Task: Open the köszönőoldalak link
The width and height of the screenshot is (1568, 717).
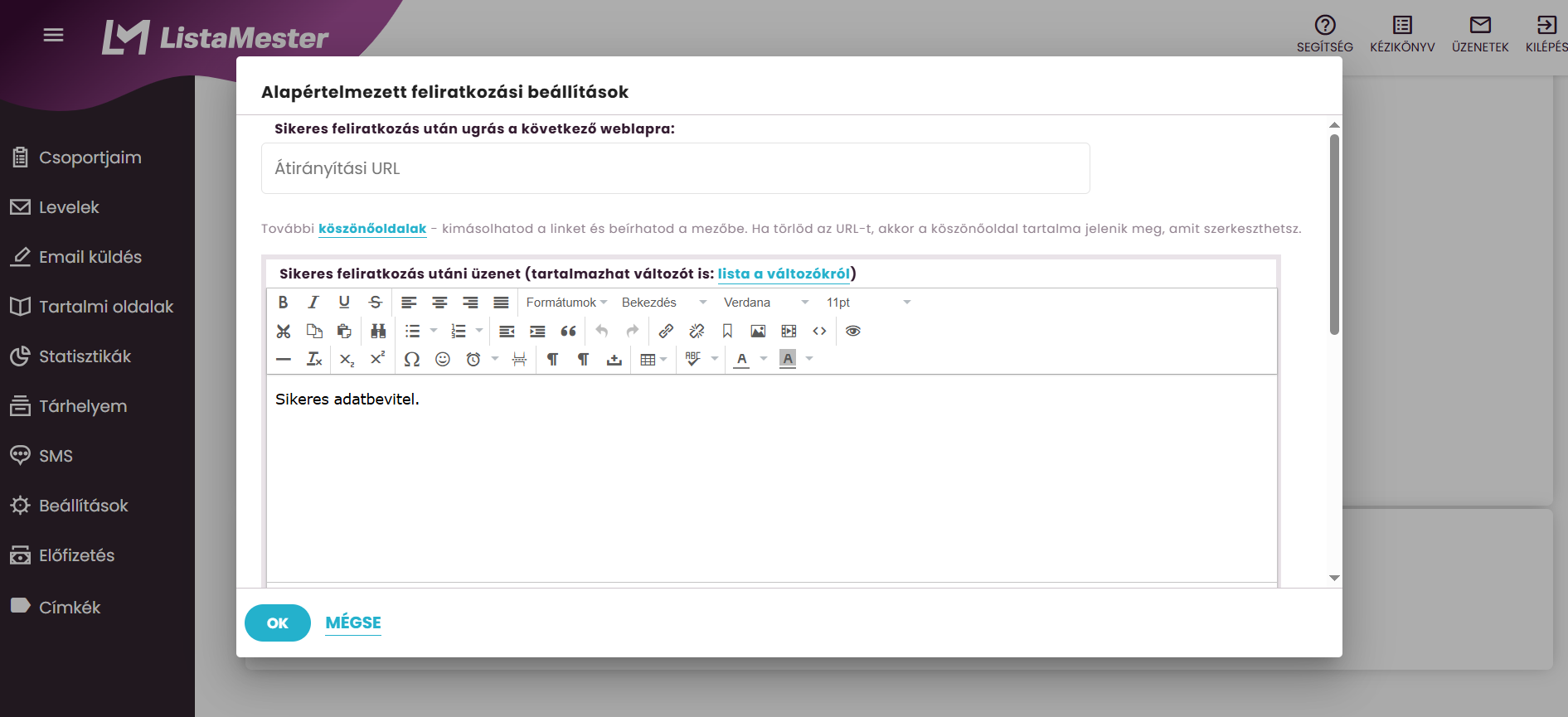Action: (372, 229)
